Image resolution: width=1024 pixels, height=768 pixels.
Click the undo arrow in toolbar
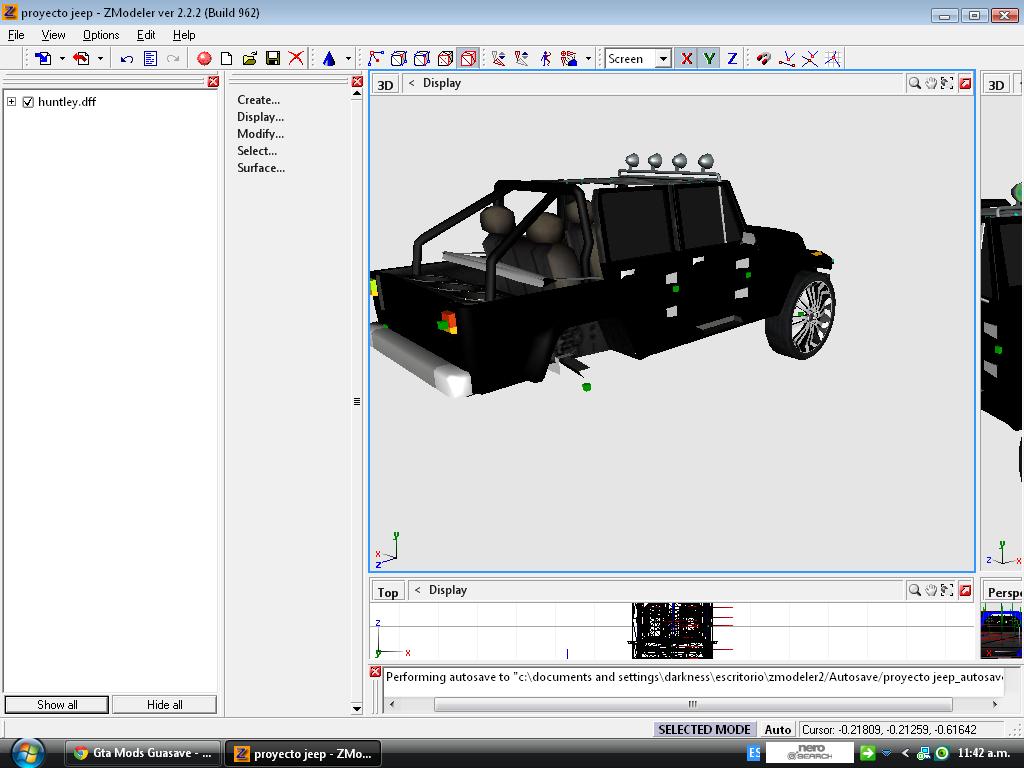point(126,59)
